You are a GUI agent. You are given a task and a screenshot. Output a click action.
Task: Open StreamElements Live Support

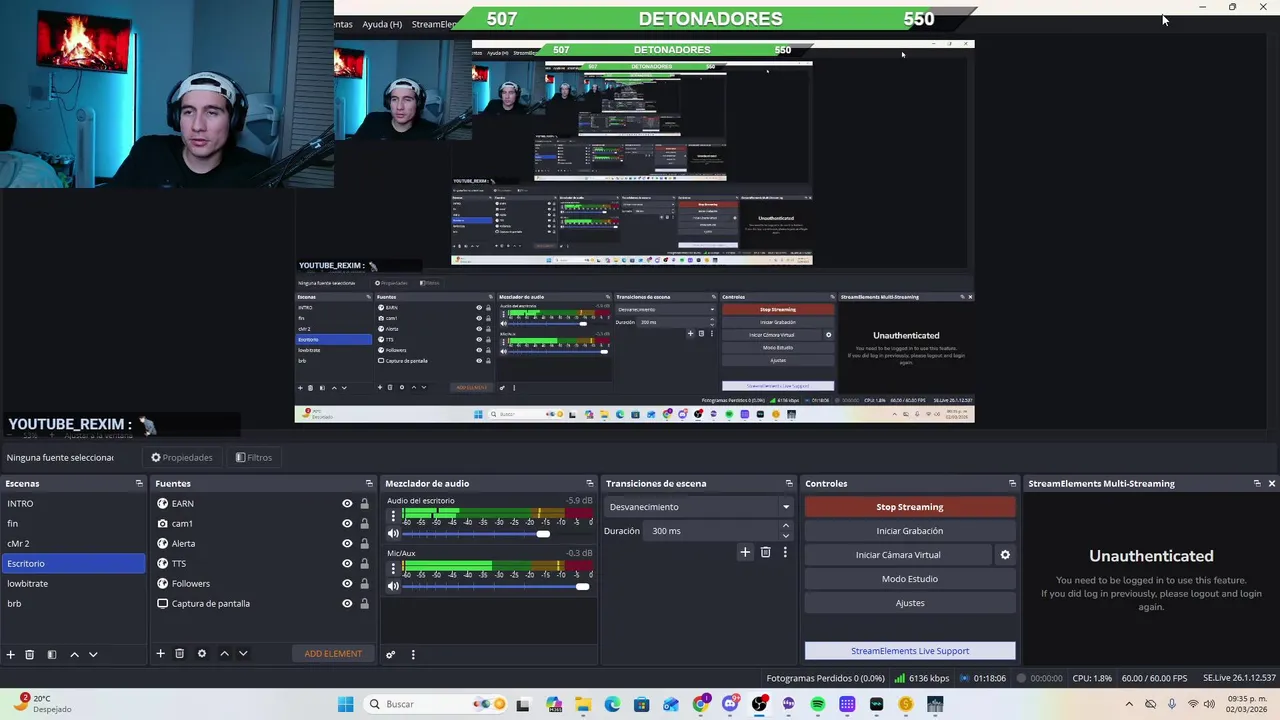click(910, 651)
